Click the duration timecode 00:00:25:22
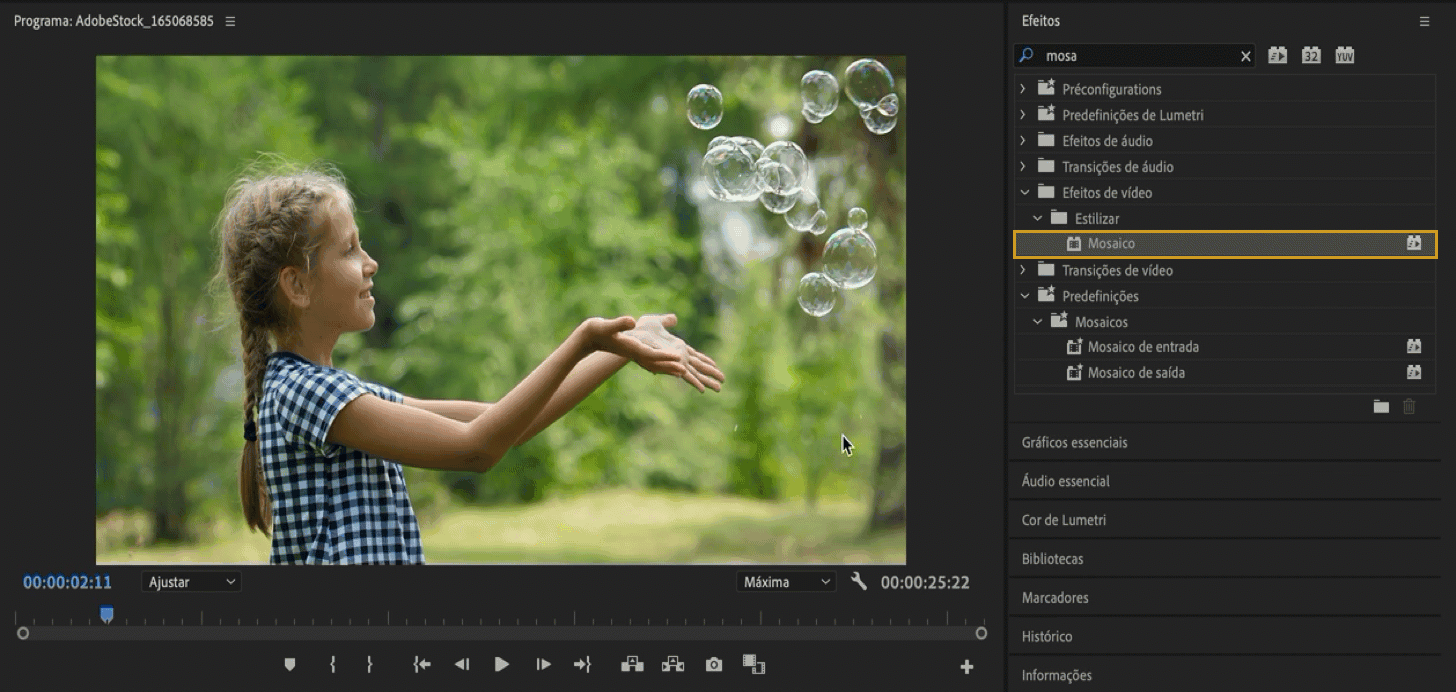 pyautogui.click(x=925, y=582)
